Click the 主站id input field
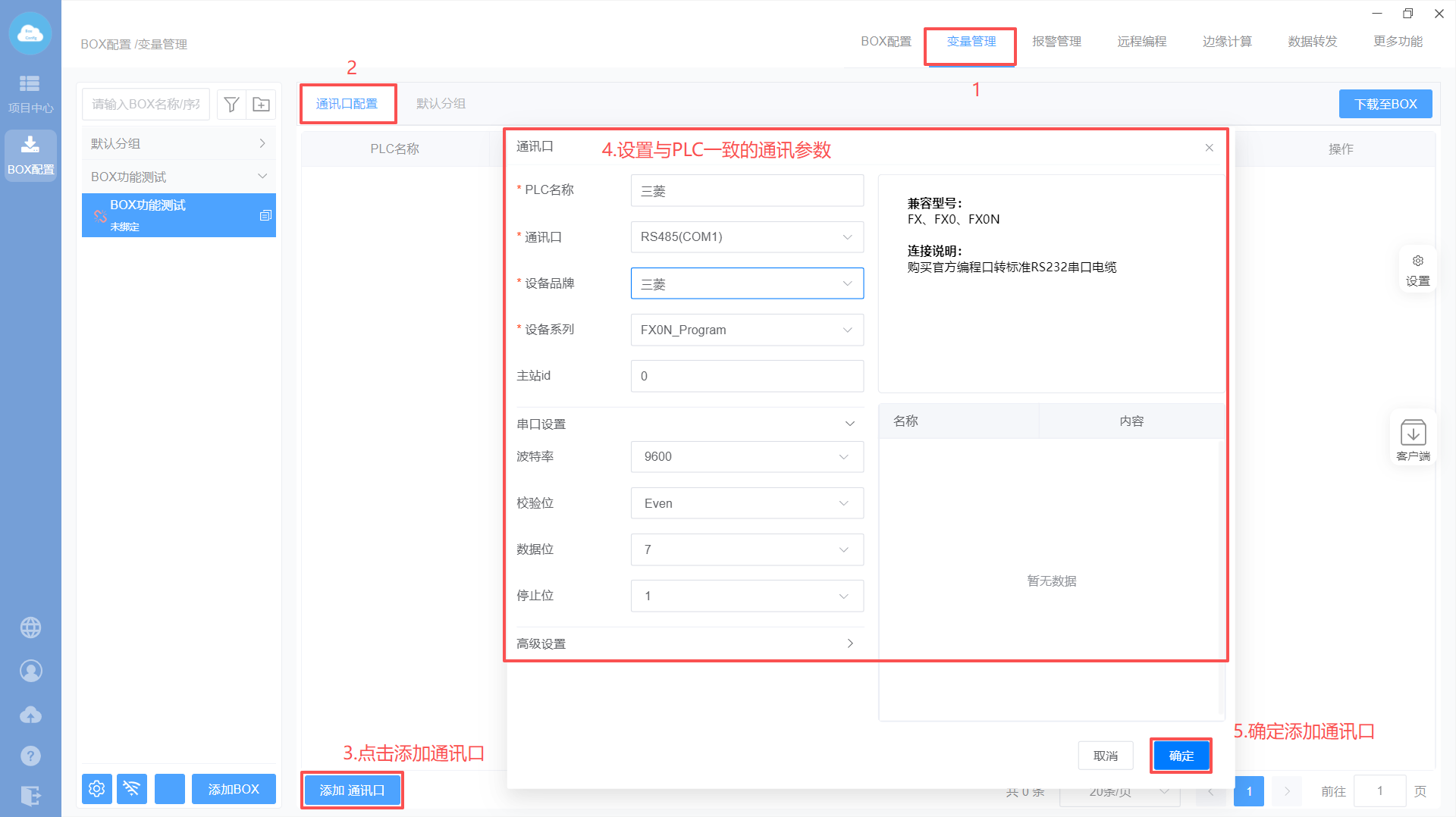 pos(746,377)
